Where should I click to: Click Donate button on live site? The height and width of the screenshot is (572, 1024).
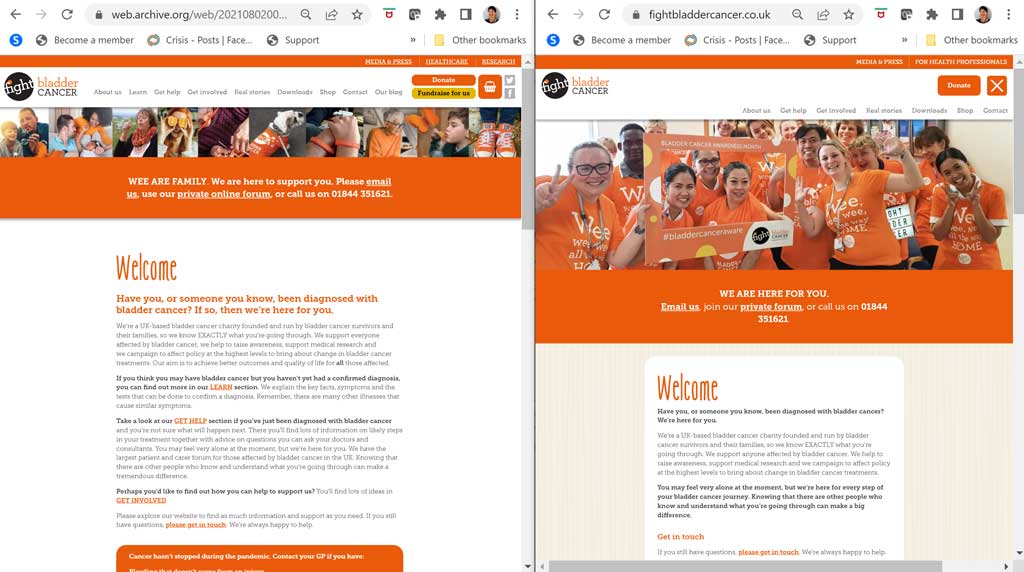(959, 86)
